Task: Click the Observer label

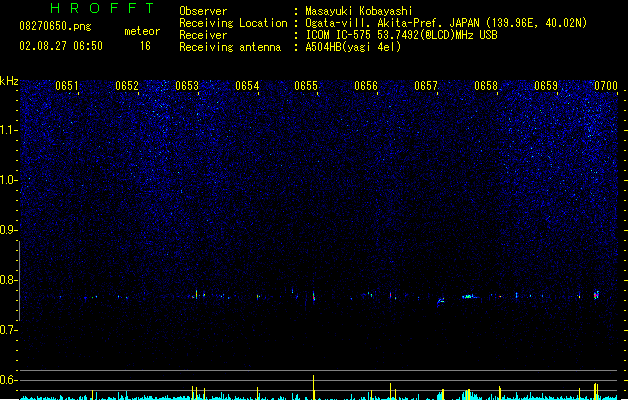Action: coord(203,11)
